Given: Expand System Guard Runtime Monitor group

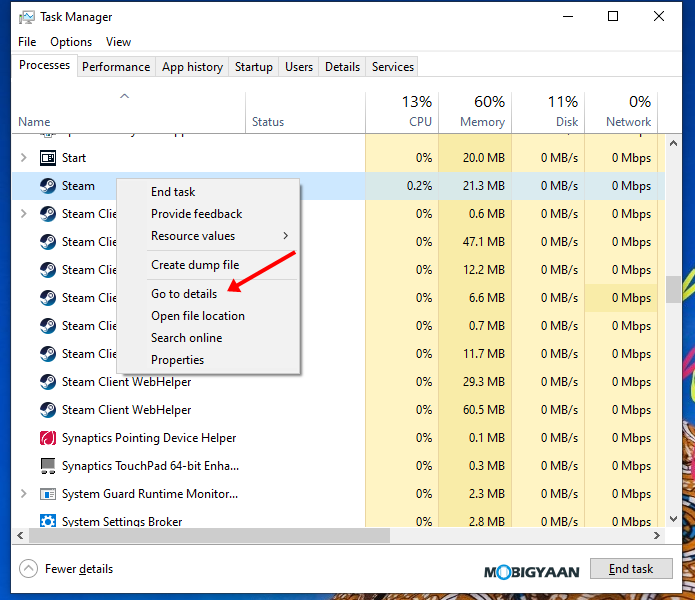Looking at the screenshot, I should pyautogui.click(x=23, y=494).
